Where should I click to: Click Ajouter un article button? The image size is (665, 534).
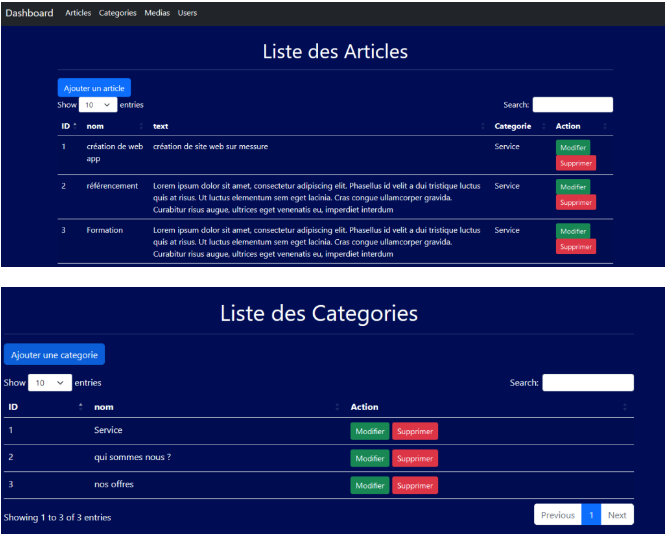click(x=94, y=88)
